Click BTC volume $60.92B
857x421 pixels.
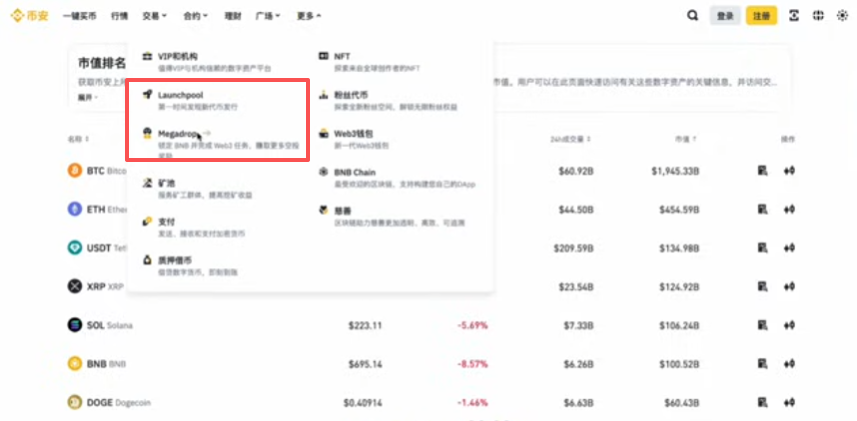576,171
